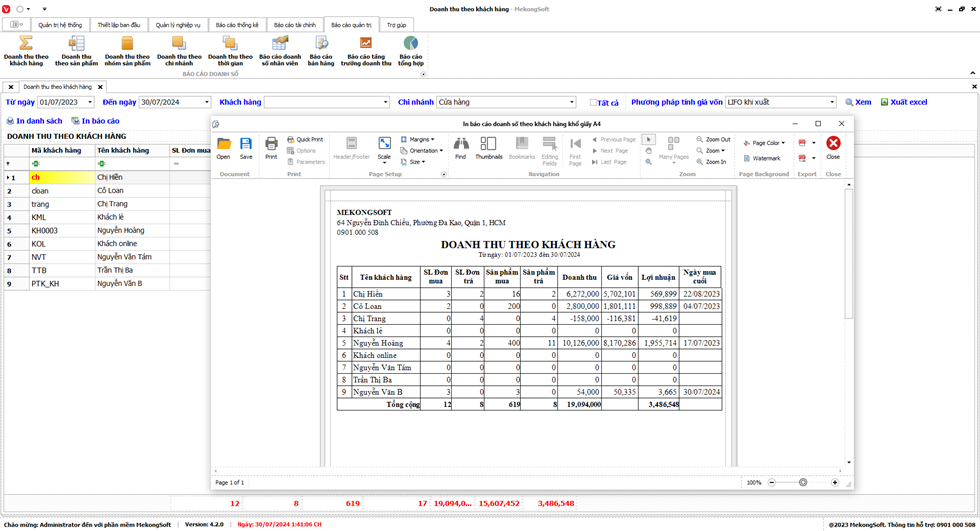Open Báo cáo doanh số nhân viên
This screenshot has width=980, height=531.
279,49
